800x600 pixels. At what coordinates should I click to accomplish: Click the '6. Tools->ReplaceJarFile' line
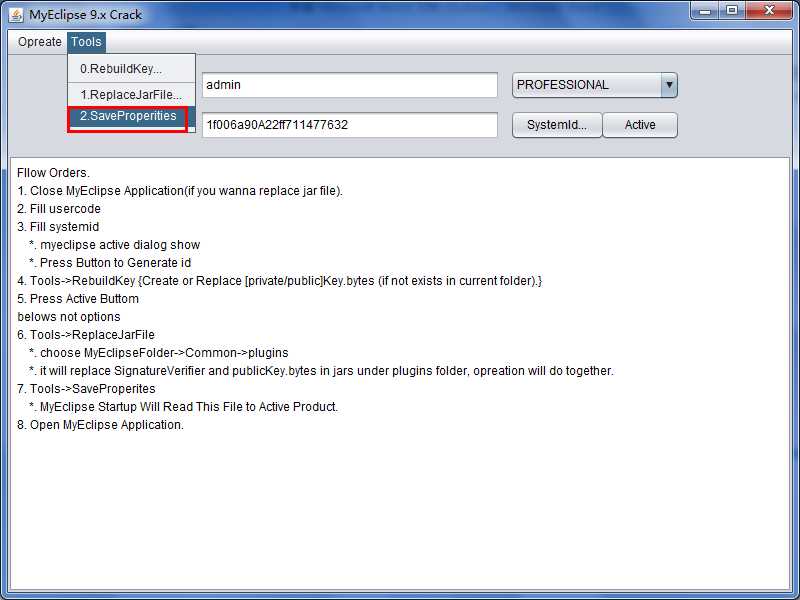coord(86,335)
